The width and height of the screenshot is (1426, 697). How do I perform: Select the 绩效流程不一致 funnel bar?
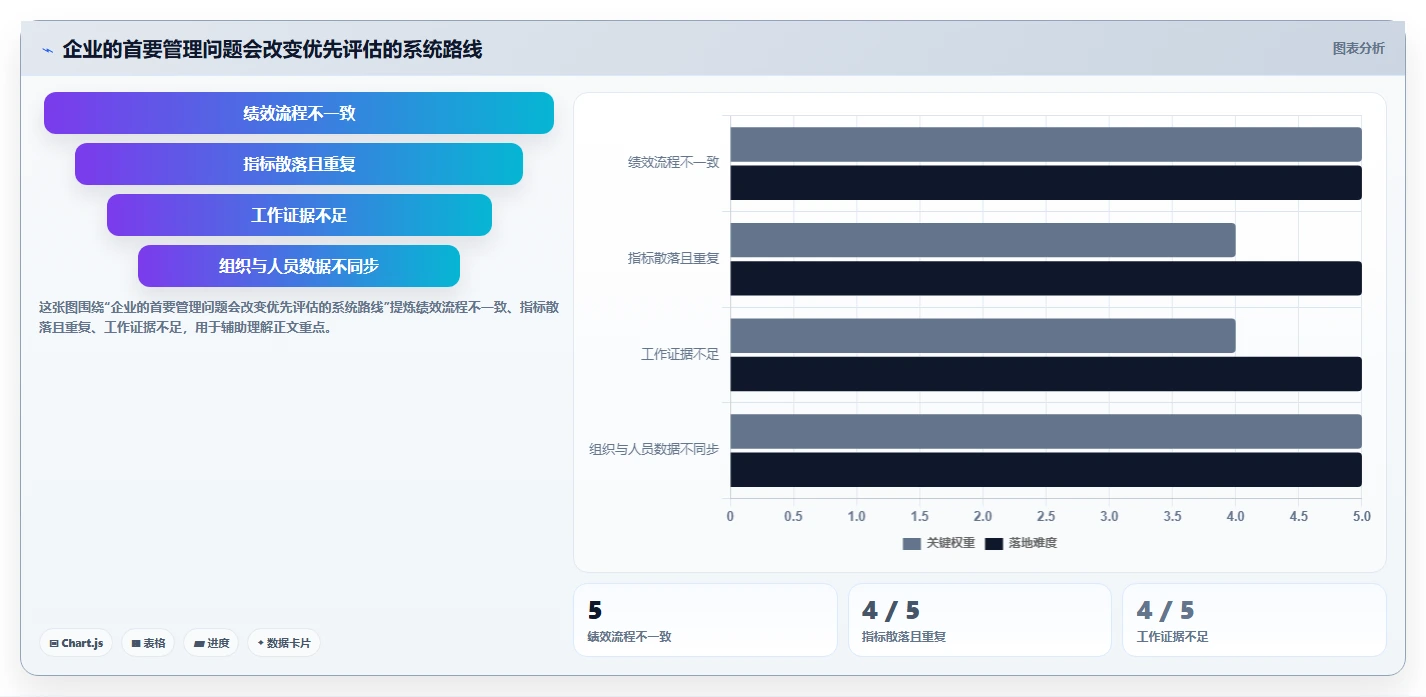[x=299, y=113]
